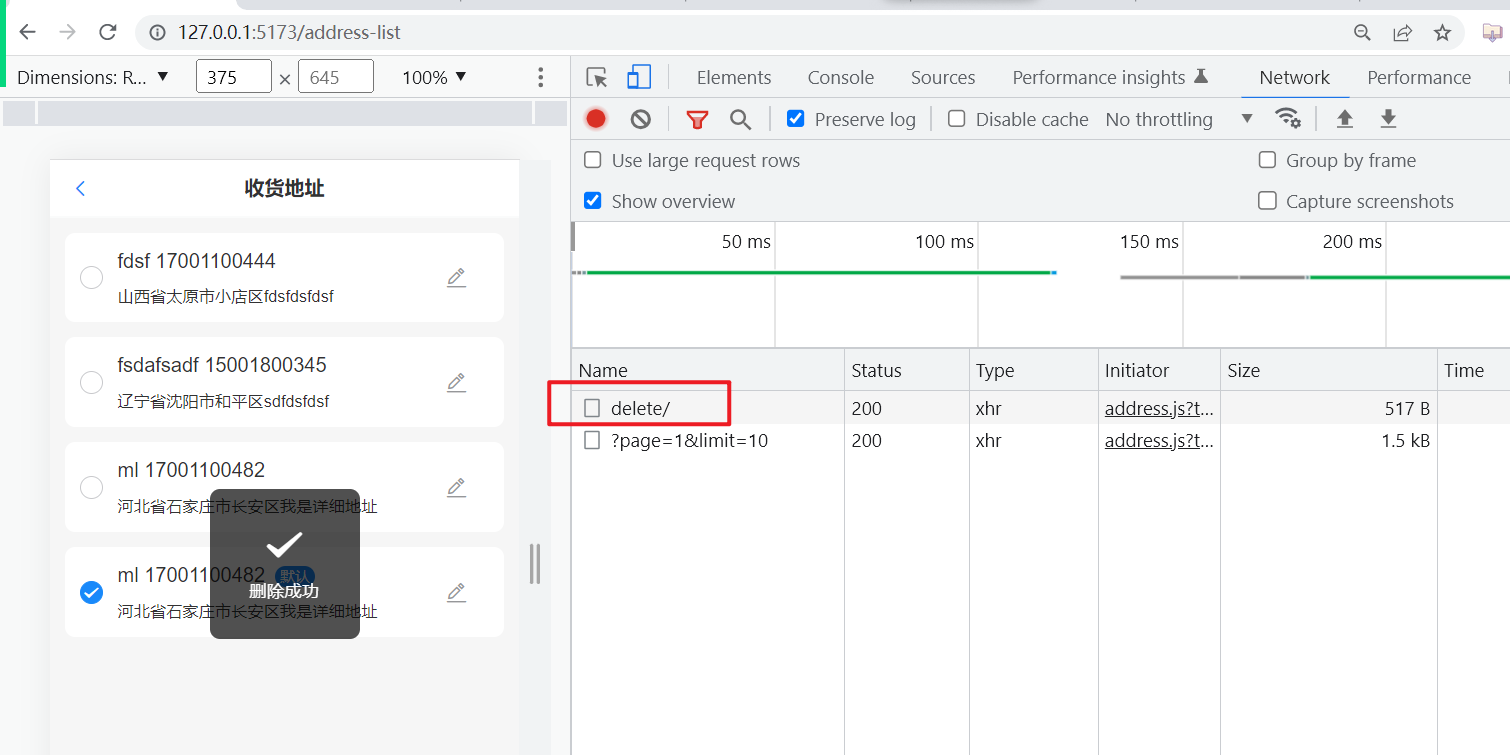
Task: Click the viewport height field showing 645
Action: click(336, 77)
